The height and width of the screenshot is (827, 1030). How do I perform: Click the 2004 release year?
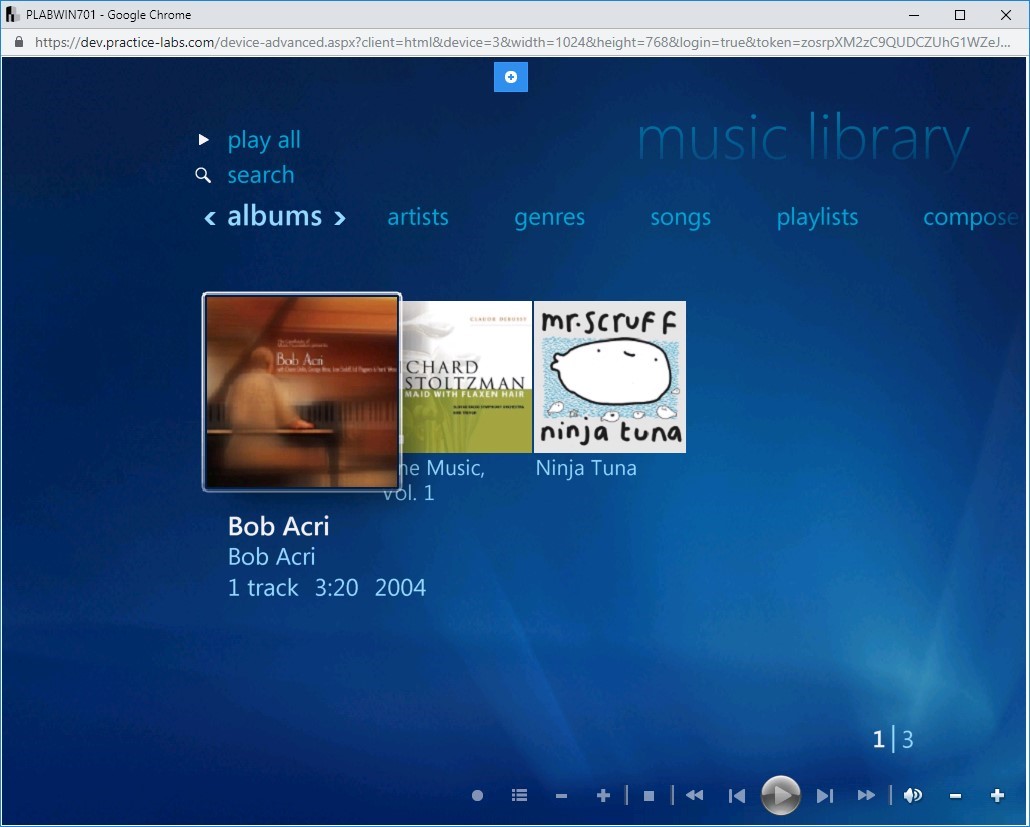tap(400, 588)
